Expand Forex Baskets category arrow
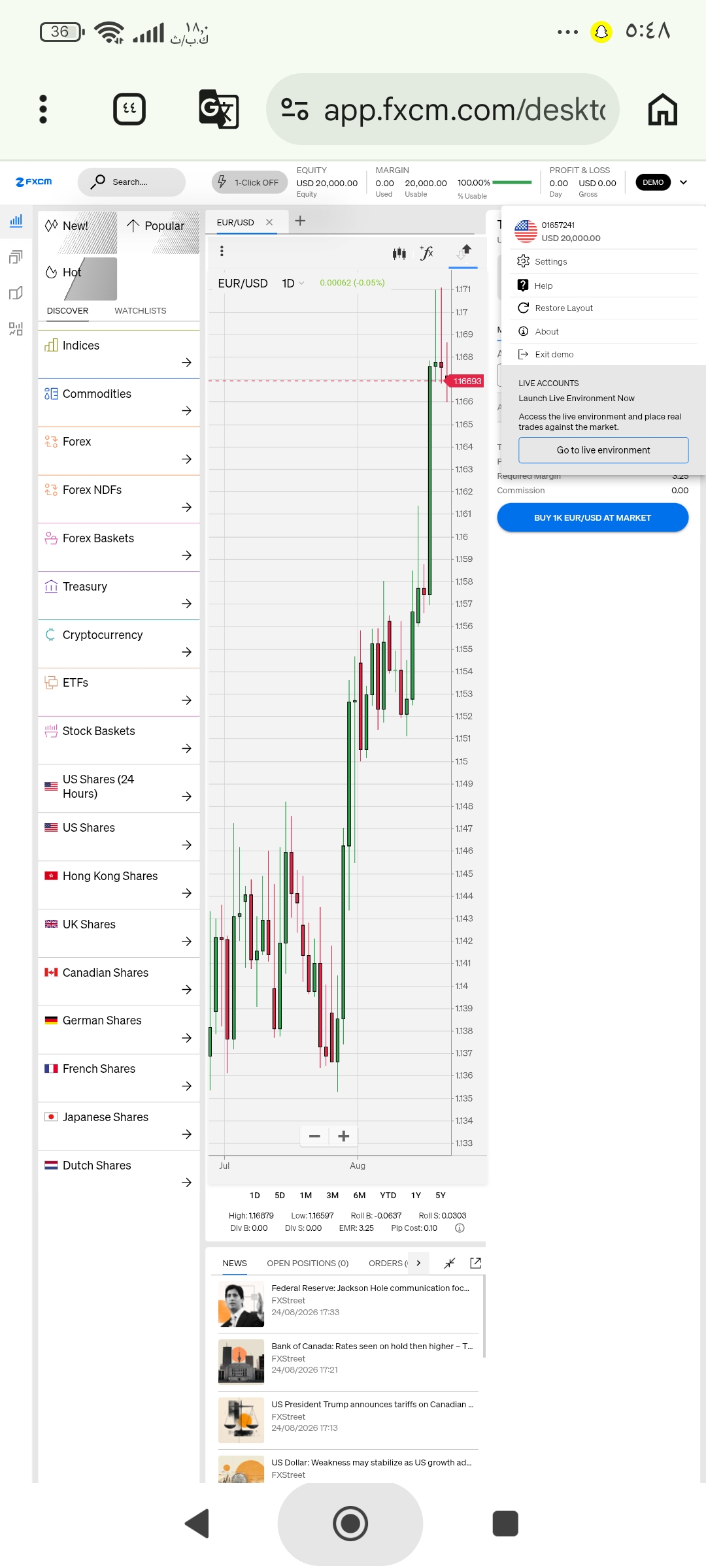This screenshot has height=1568, width=706. (186, 555)
